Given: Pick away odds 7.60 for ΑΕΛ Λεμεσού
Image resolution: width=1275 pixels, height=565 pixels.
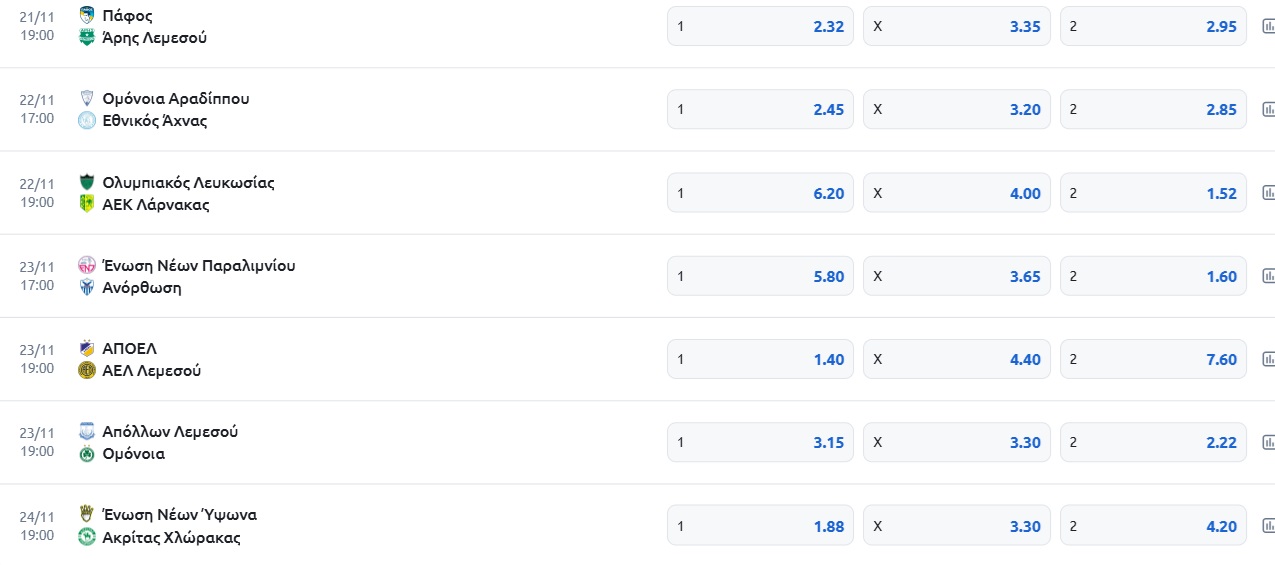Looking at the screenshot, I should (1153, 359).
